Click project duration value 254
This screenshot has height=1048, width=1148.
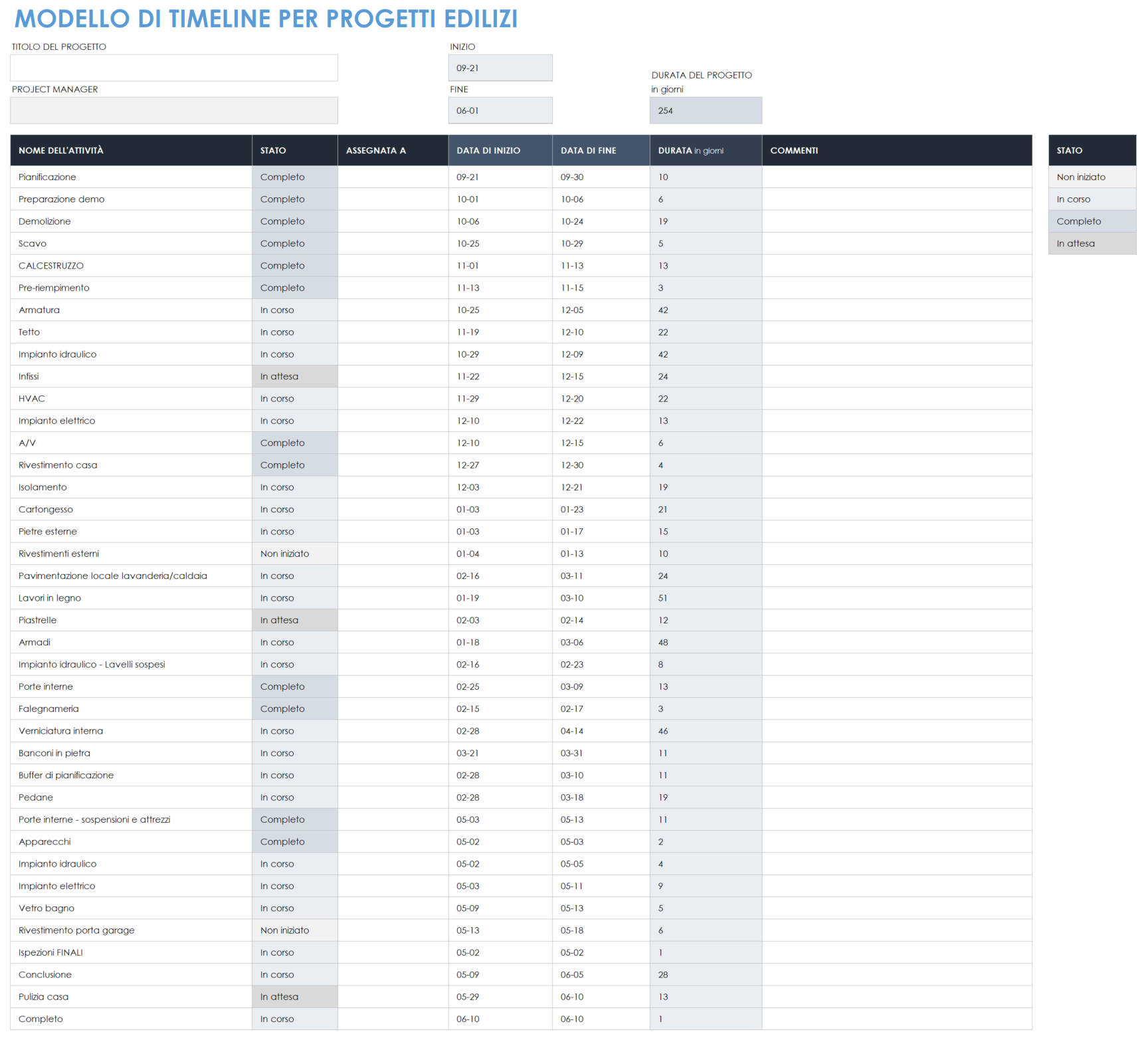click(706, 110)
